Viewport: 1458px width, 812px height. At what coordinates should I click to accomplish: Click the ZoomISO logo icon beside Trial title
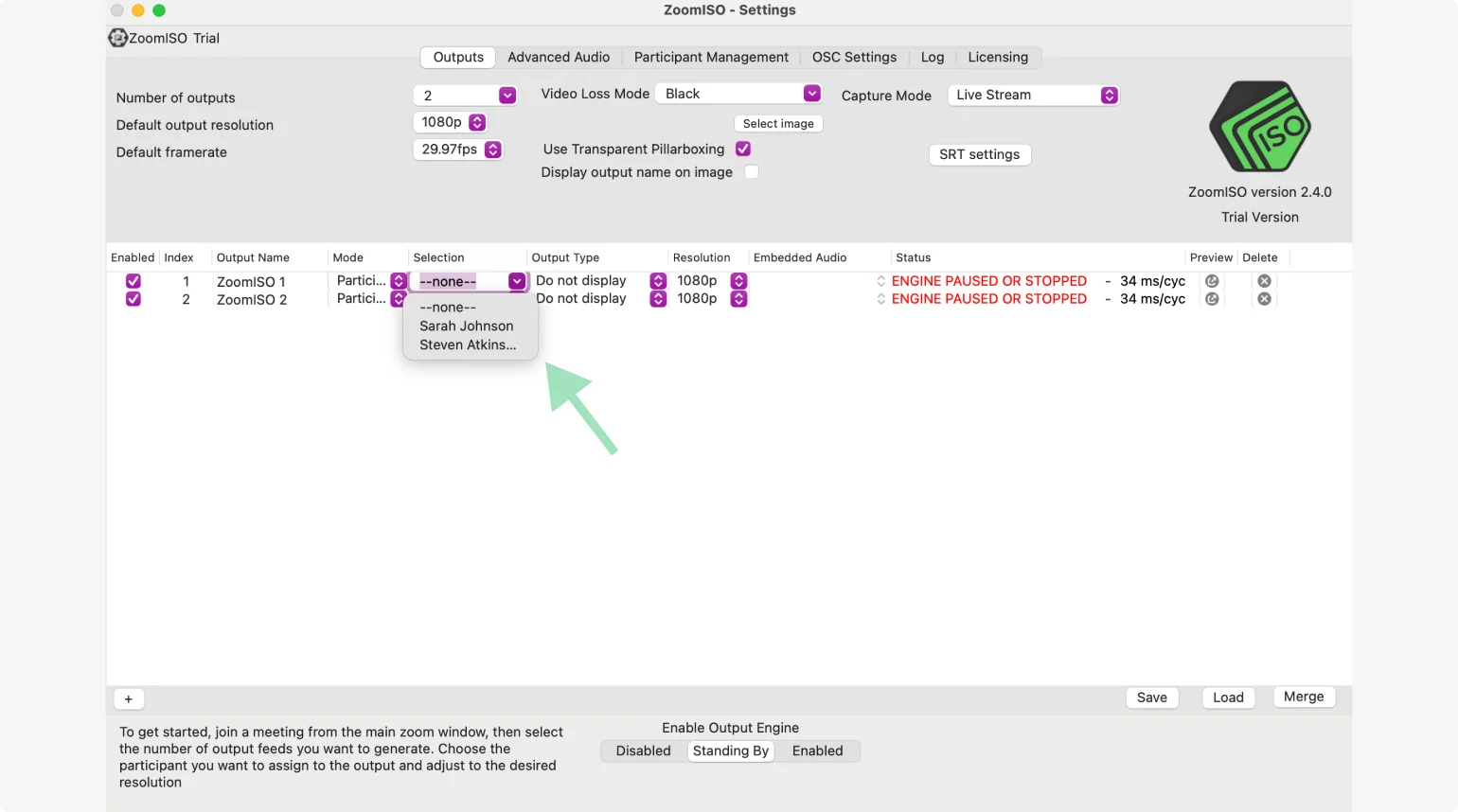[x=117, y=38]
